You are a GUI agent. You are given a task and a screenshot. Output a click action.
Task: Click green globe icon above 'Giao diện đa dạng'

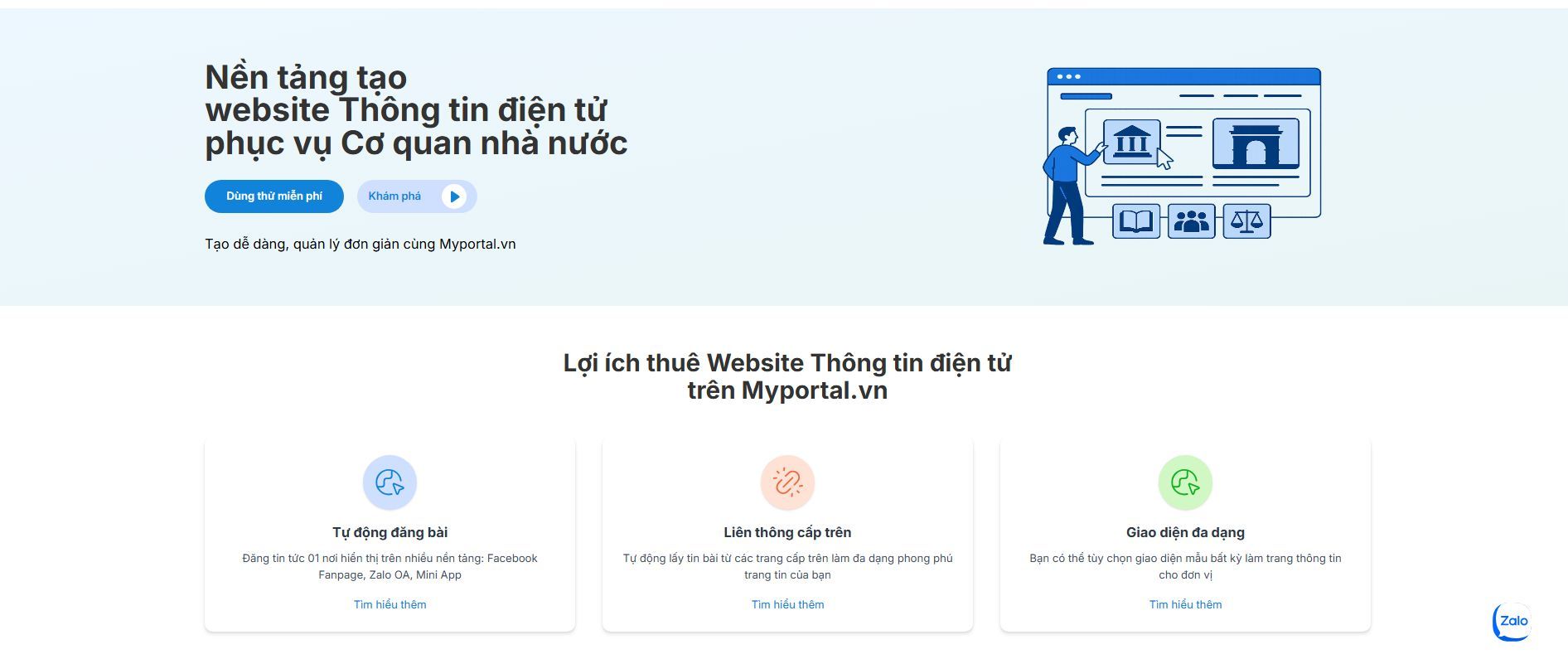[1185, 482]
